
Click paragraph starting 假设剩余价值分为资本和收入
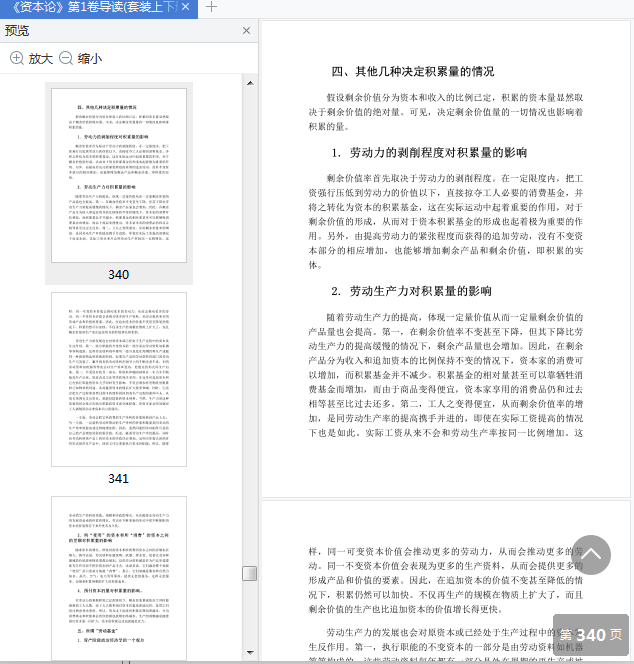point(446,112)
